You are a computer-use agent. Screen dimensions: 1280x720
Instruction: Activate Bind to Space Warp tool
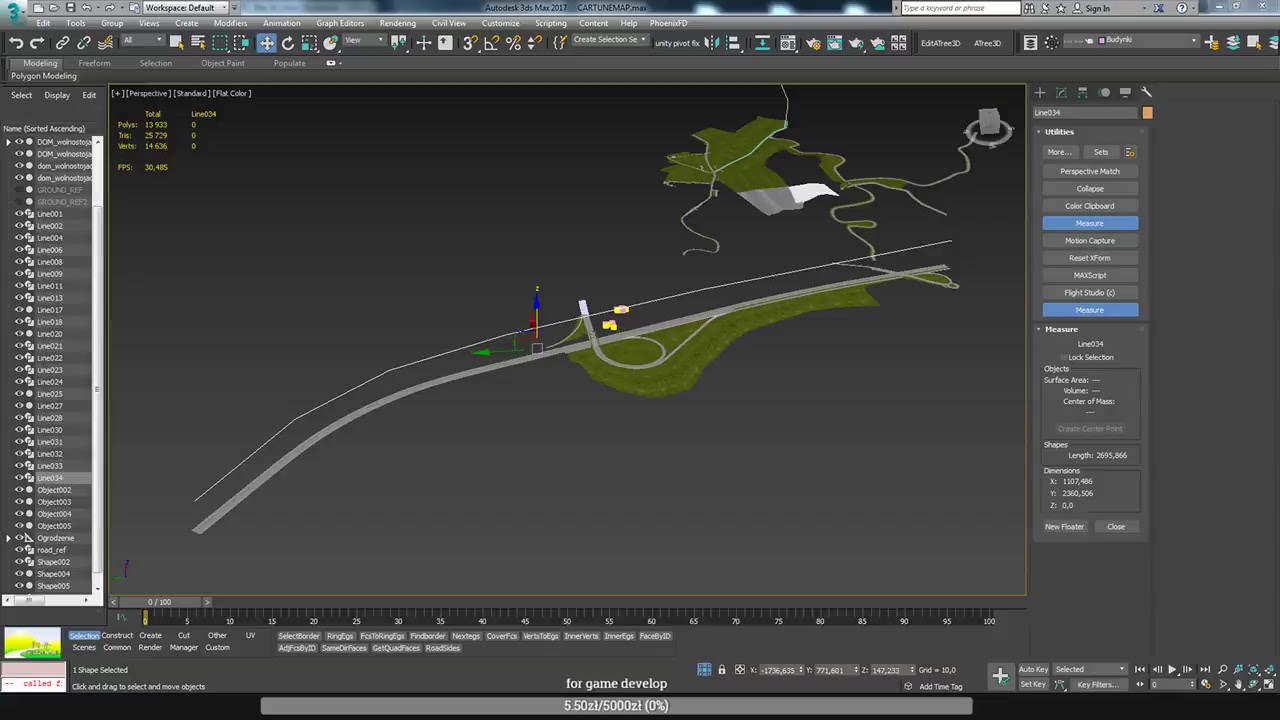coord(106,43)
